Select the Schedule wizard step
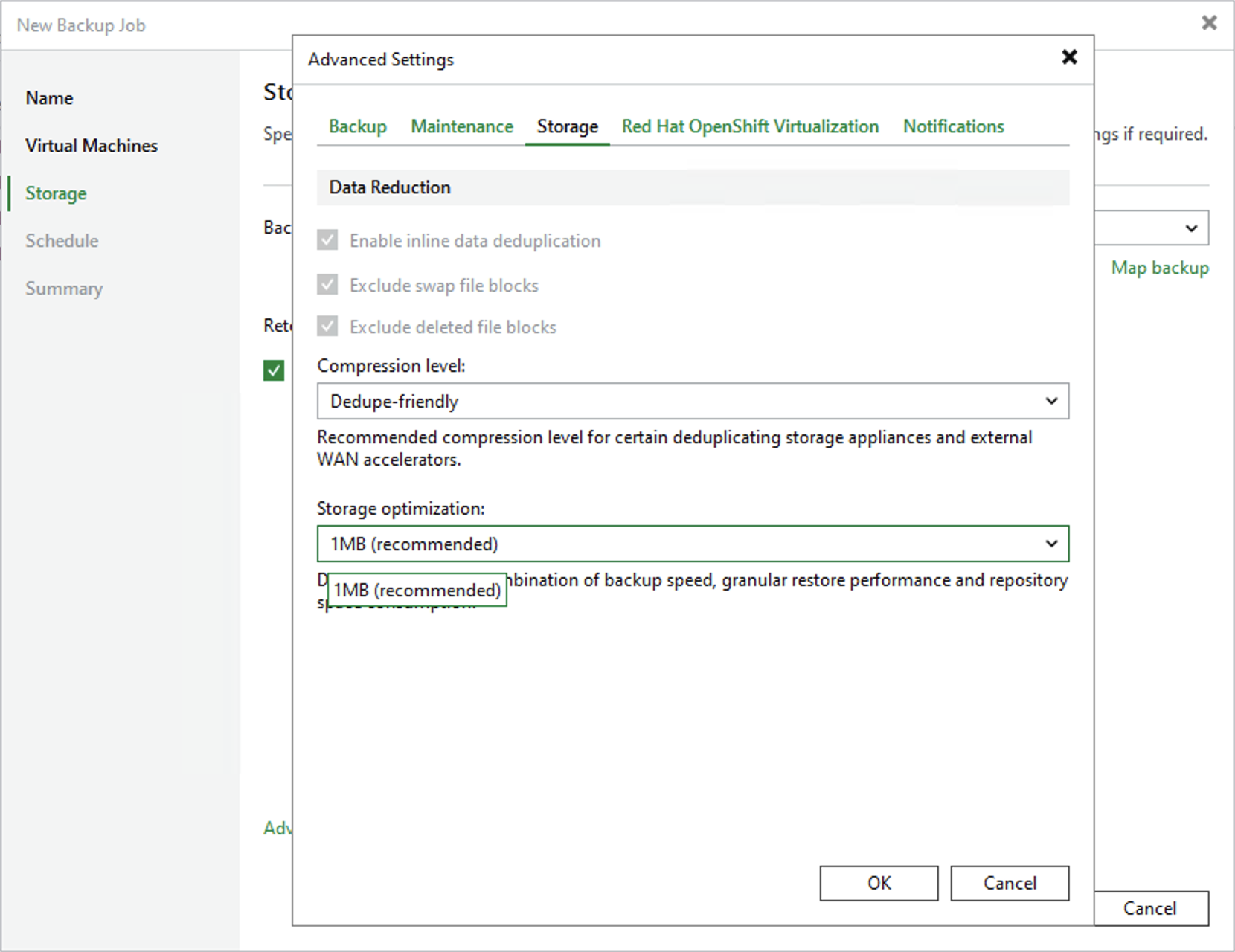 [62, 241]
